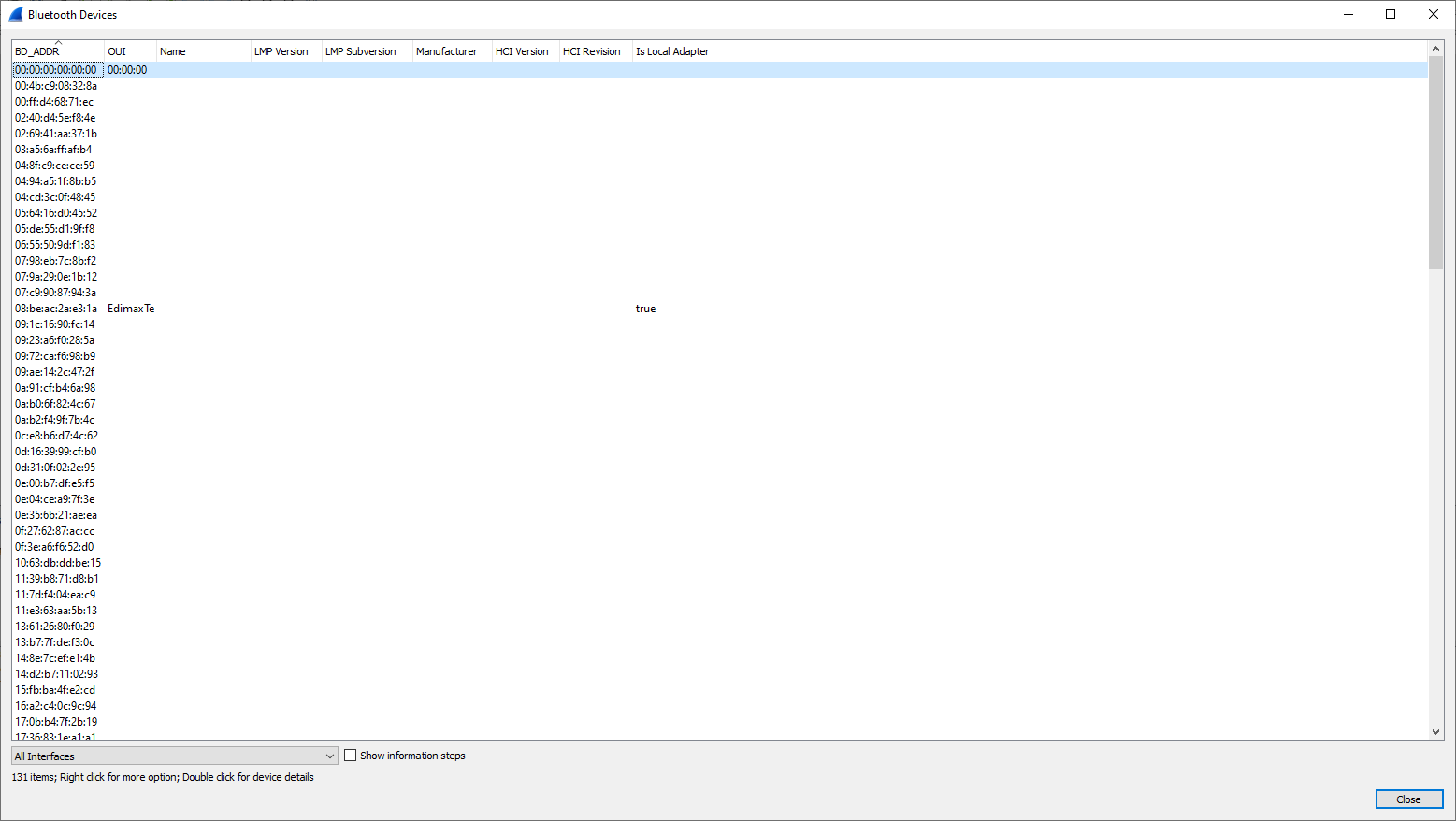Screen dimensions: 1456x821
Task: Select device 04:8f:c9:ce:ce:59
Action: 54,166
